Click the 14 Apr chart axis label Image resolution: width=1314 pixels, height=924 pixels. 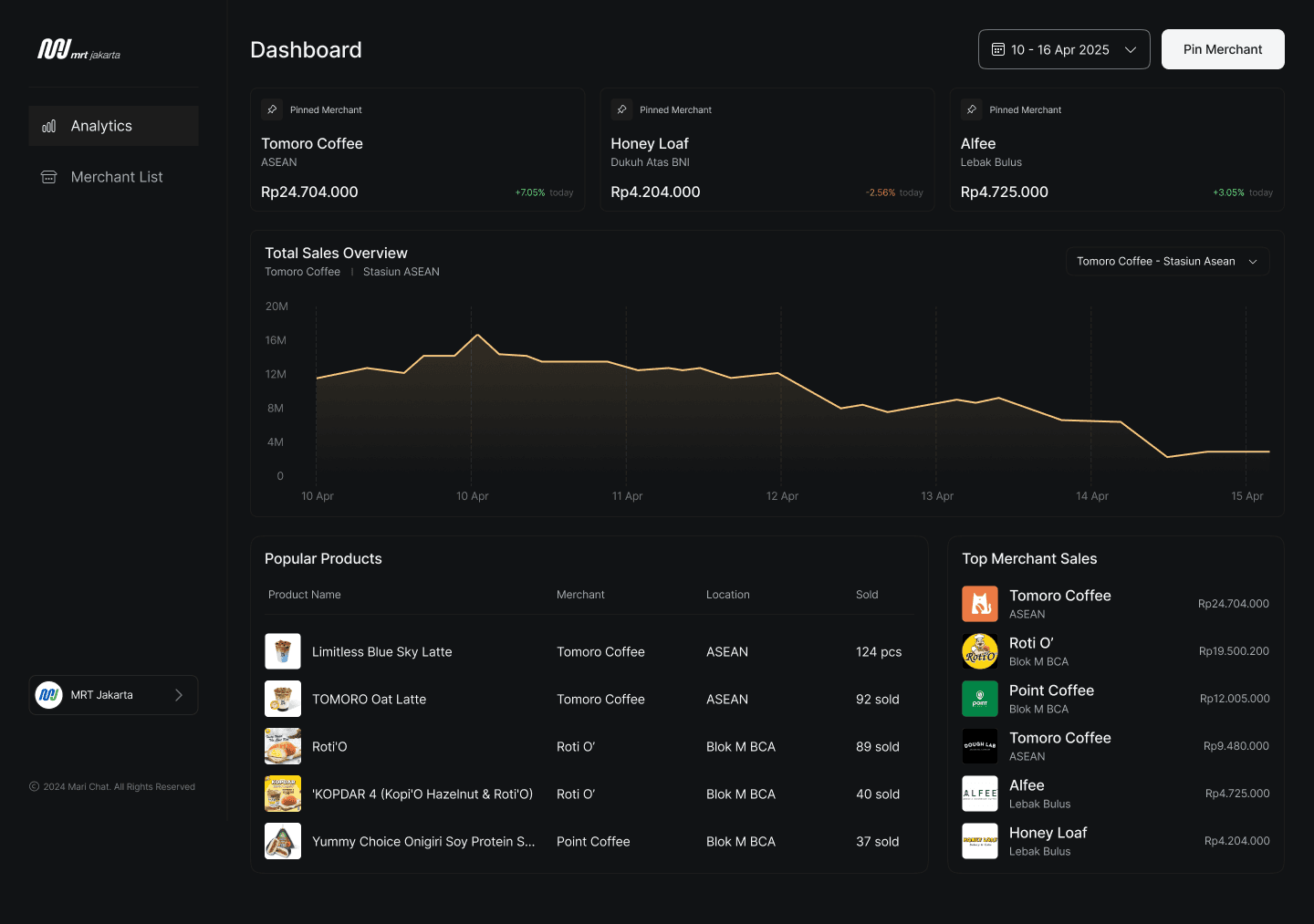tap(1092, 496)
